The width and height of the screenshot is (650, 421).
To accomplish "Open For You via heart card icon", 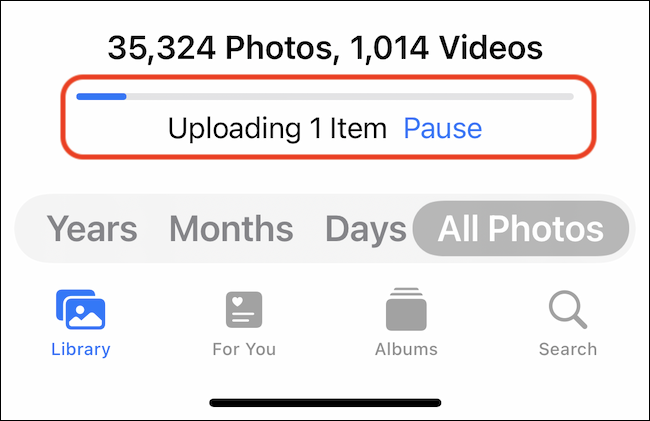I will (244, 310).
